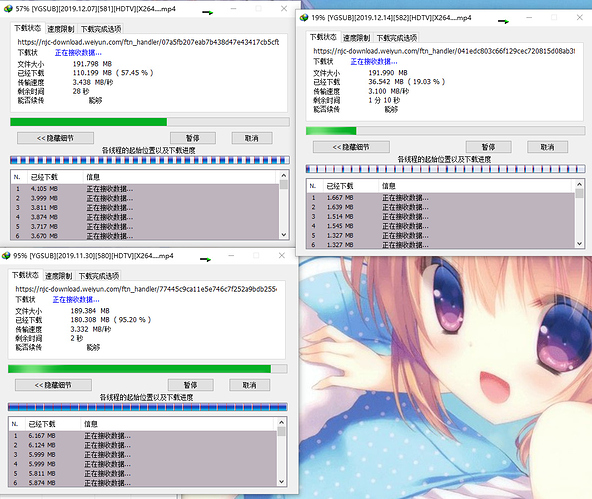Click <<隐藏细节 button in the 57% window
Screen dimensions: 592x499
(x=55, y=138)
